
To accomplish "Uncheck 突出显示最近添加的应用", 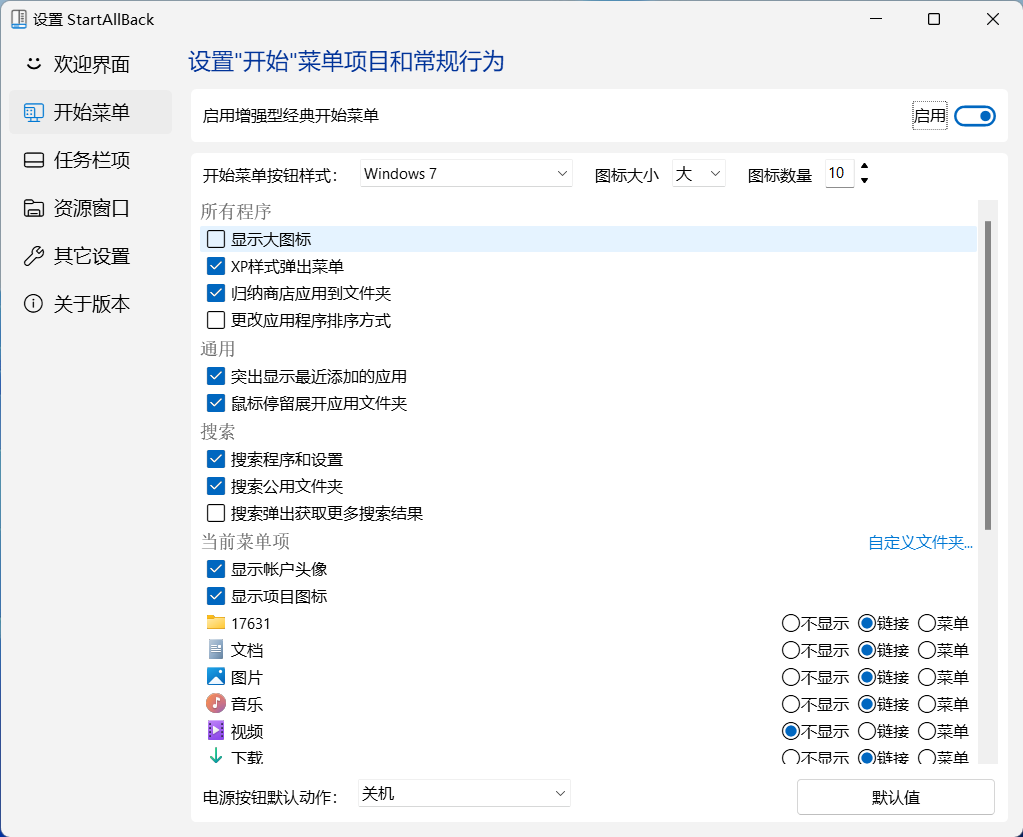I will [x=216, y=376].
